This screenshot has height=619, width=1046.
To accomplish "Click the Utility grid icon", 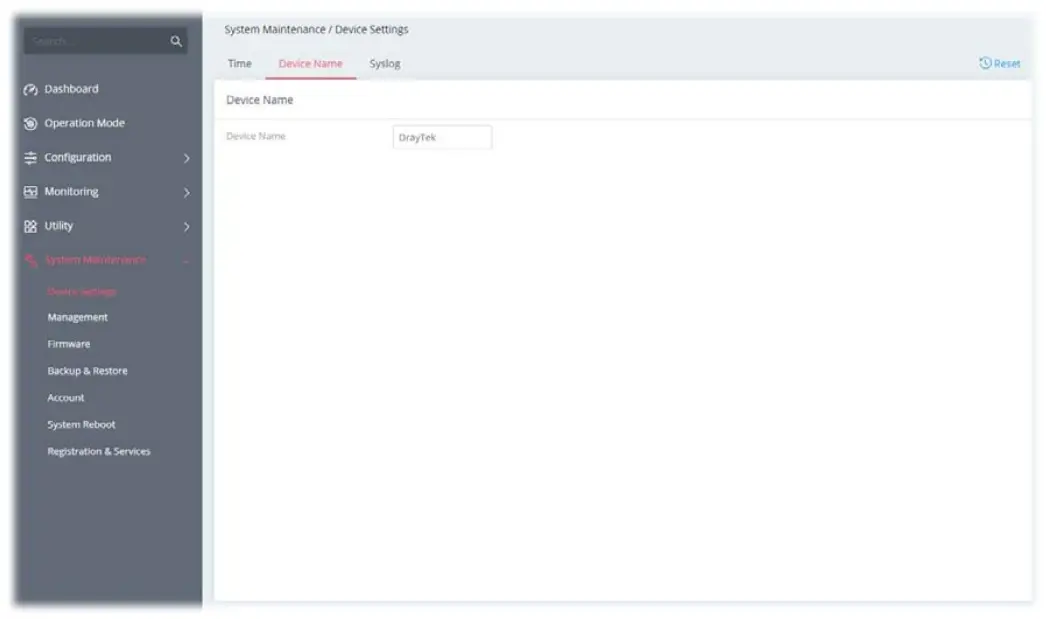I will (x=31, y=226).
